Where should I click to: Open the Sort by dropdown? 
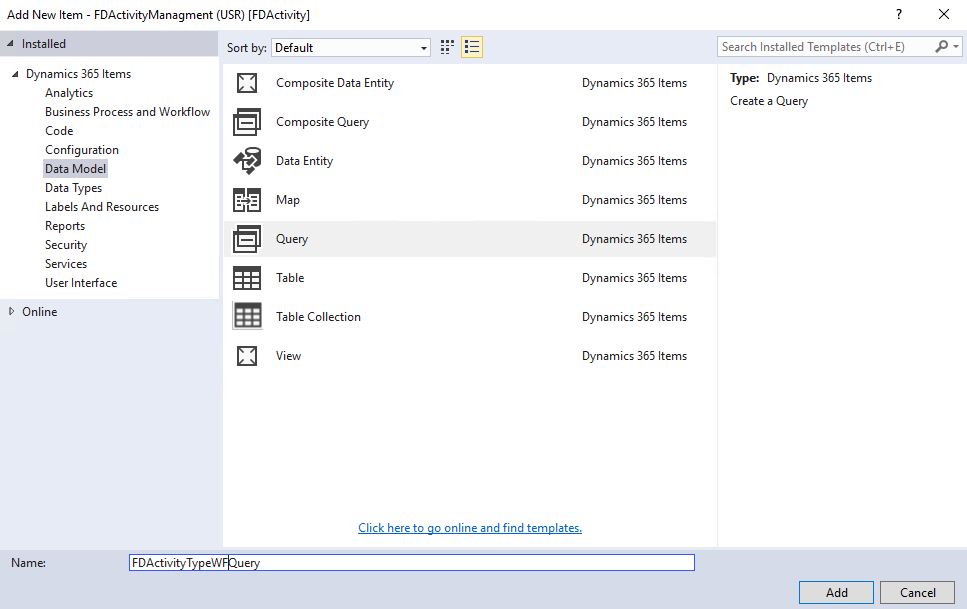coord(351,48)
